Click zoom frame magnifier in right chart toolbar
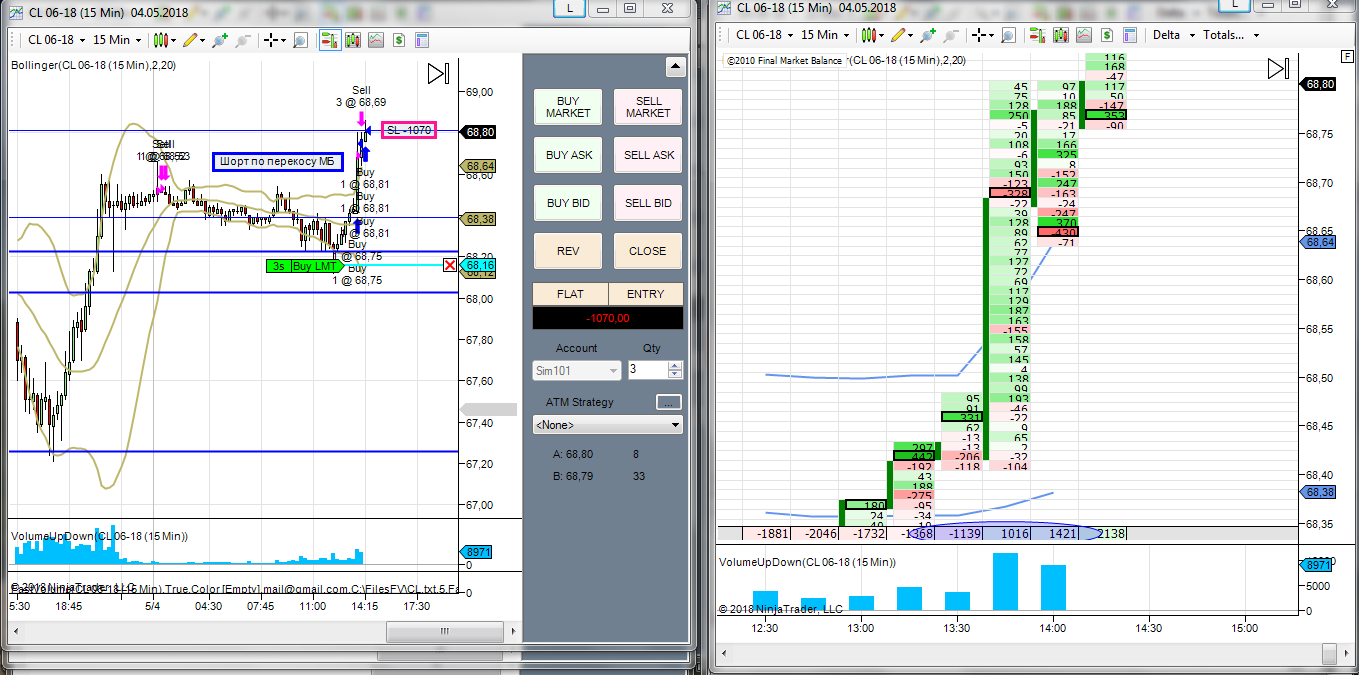1359x675 pixels. (x=1008, y=35)
